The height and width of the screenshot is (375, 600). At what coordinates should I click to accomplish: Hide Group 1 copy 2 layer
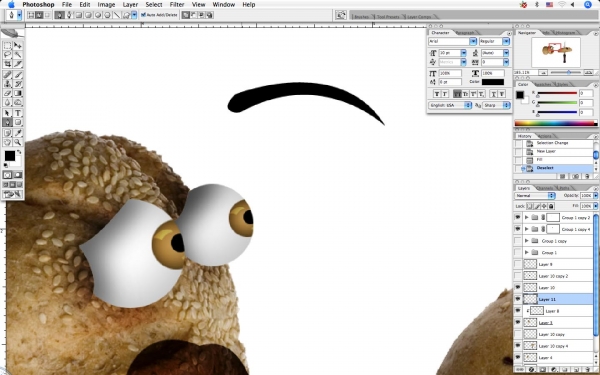tap(518, 217)
